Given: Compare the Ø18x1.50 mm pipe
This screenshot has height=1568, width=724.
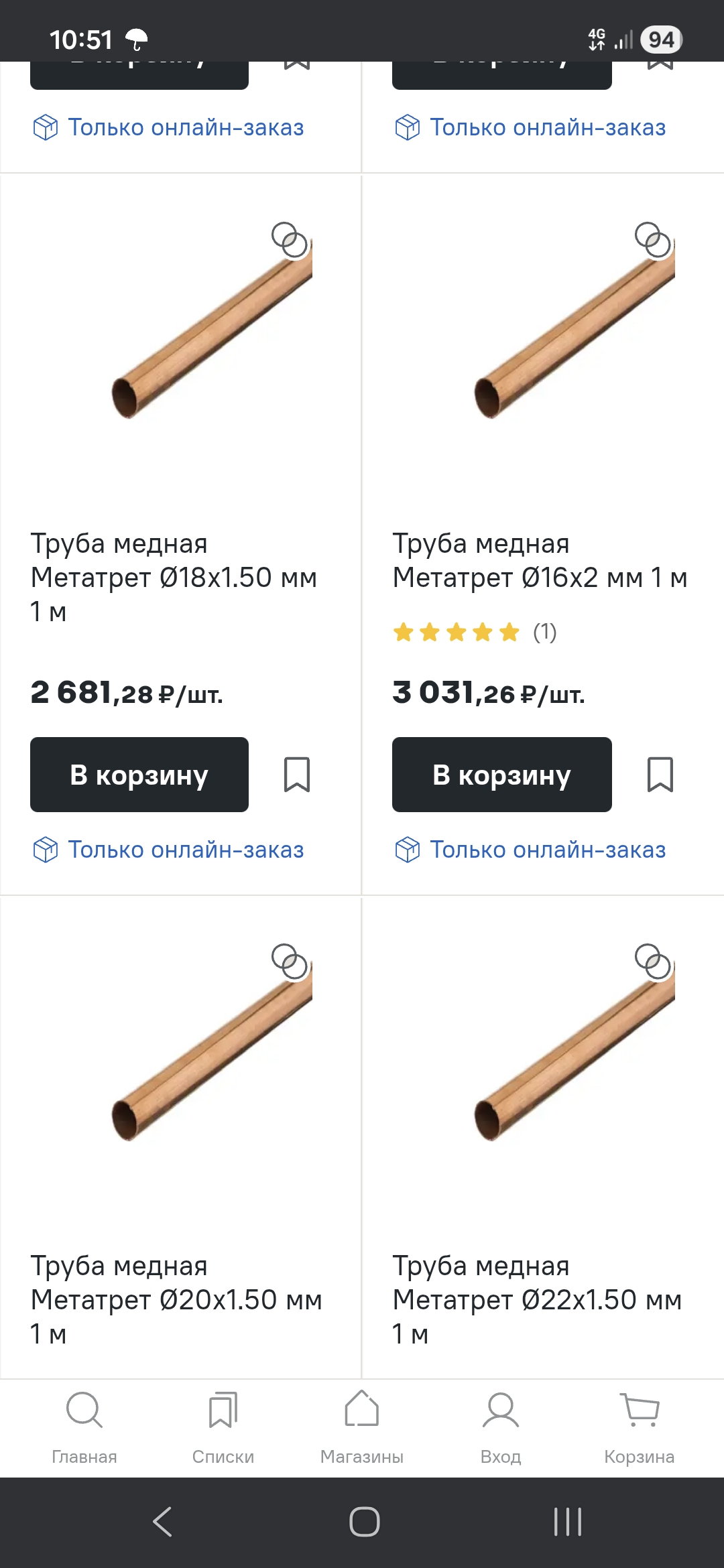Looking at the screenshot, I should pyautogui.click(x=290, y=240).
